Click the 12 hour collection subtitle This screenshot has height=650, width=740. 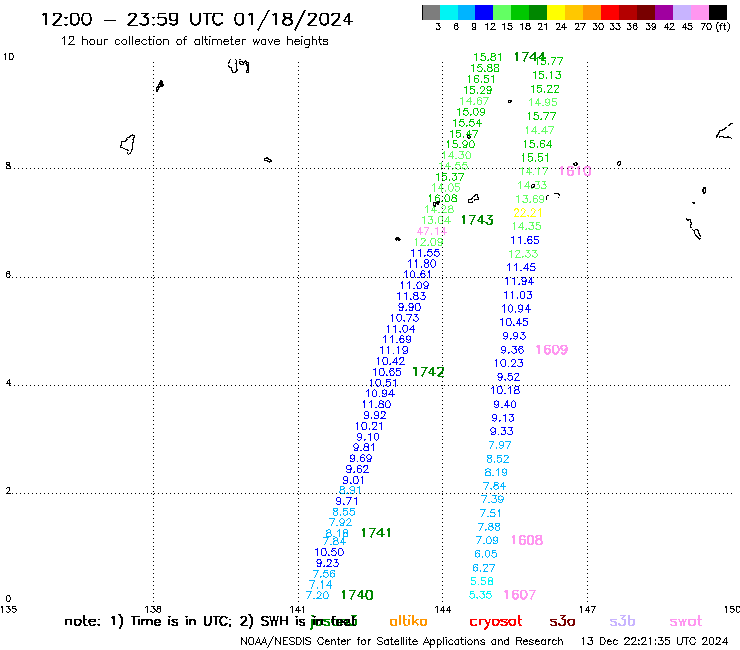coord(194,41)
